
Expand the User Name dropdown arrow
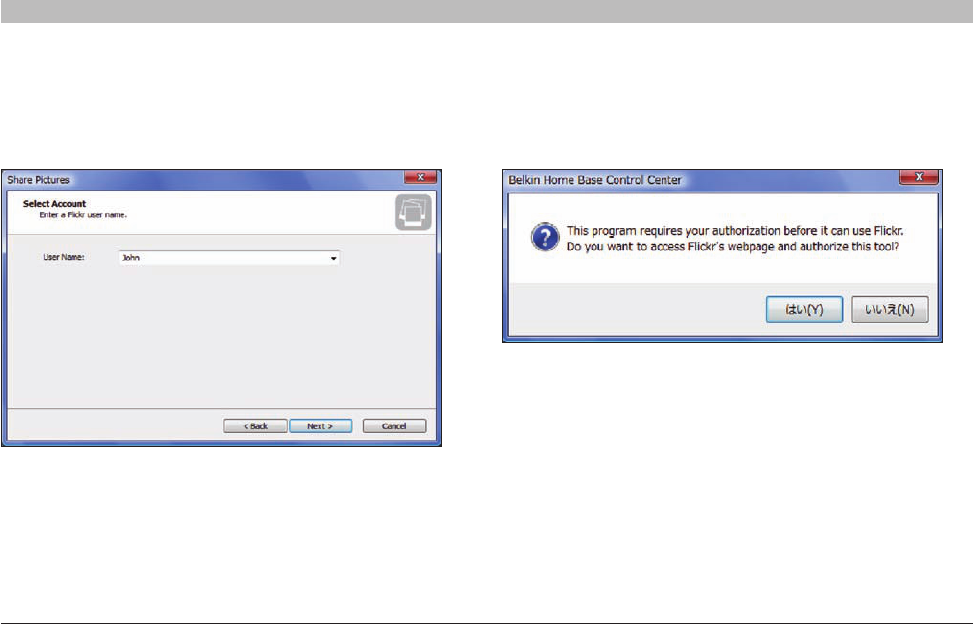[333, 258]
